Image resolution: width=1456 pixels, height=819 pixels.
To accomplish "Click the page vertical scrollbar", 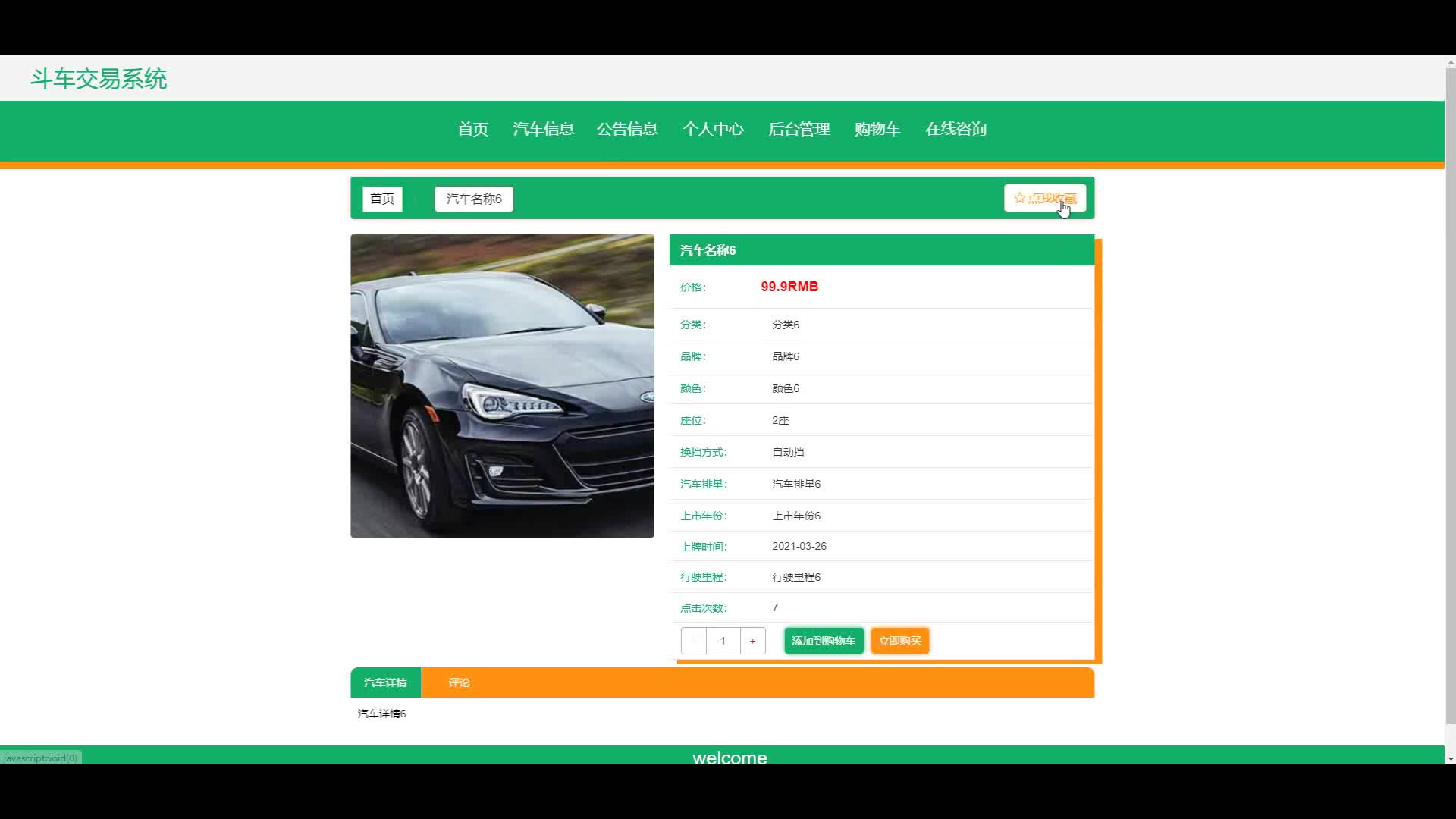I will coord(1450,394).
